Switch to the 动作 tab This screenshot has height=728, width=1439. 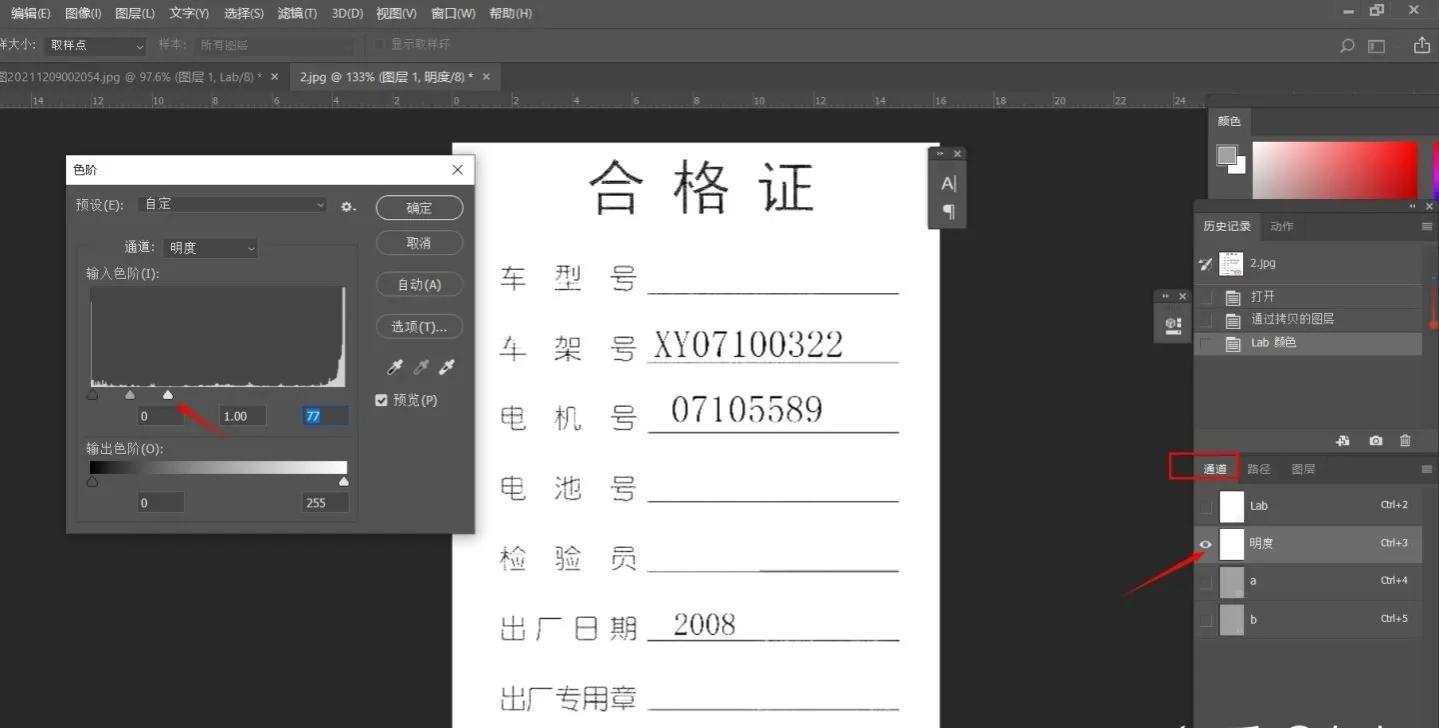[x=1282, y=227]
